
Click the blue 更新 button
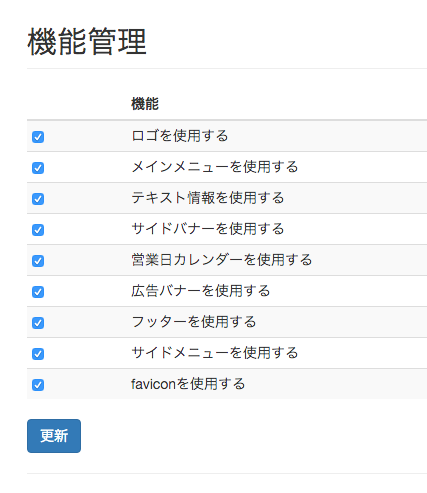54,436
